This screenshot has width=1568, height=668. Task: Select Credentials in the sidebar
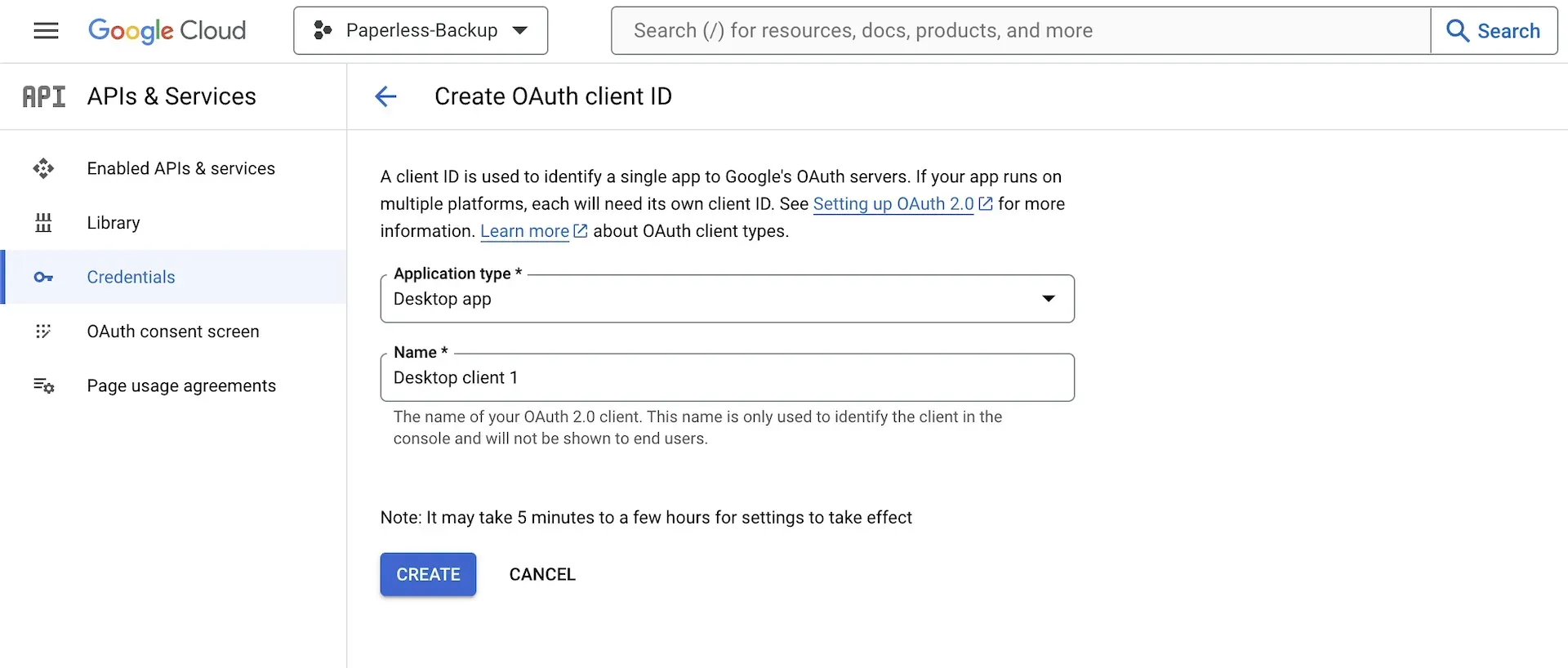[173, 277]
